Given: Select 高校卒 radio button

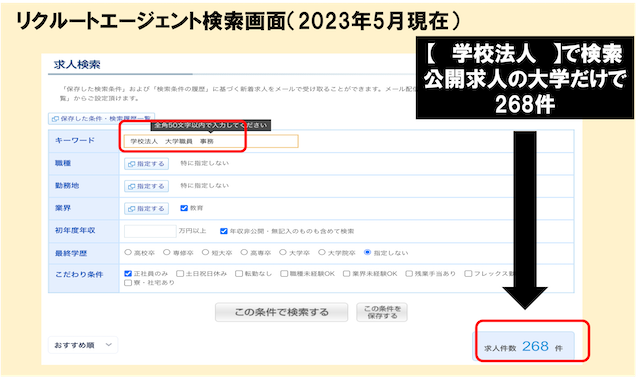Looking at the screenshot, I should [128, 253].
